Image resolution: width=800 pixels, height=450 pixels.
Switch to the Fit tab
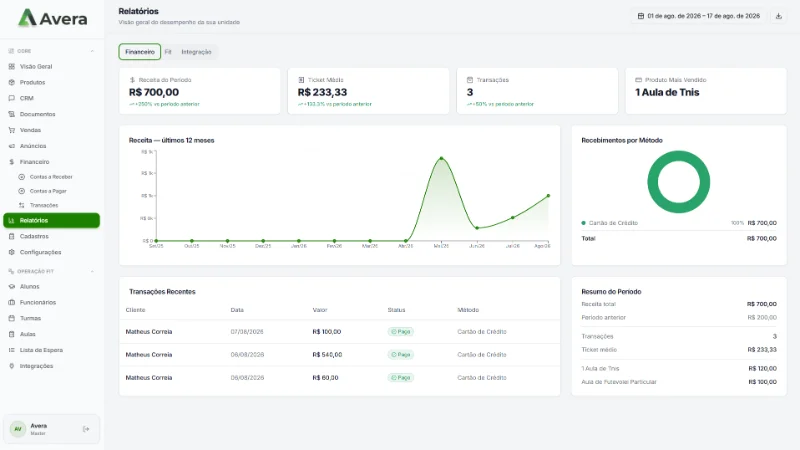pos(168,52)
